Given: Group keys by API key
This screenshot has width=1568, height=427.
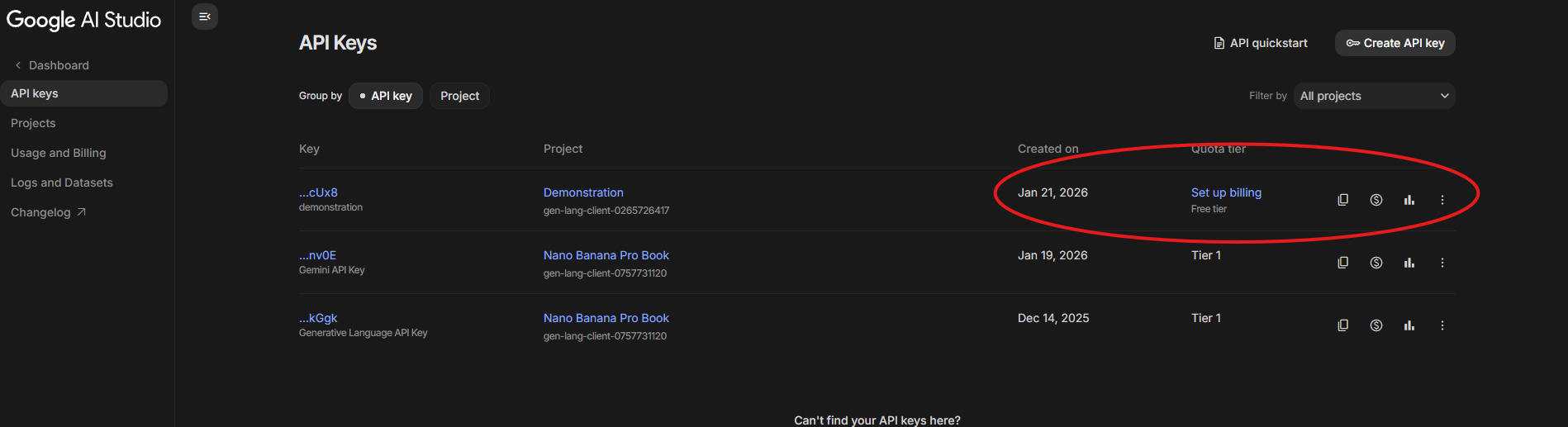Looking at the screenshot, I should (386, 96).
